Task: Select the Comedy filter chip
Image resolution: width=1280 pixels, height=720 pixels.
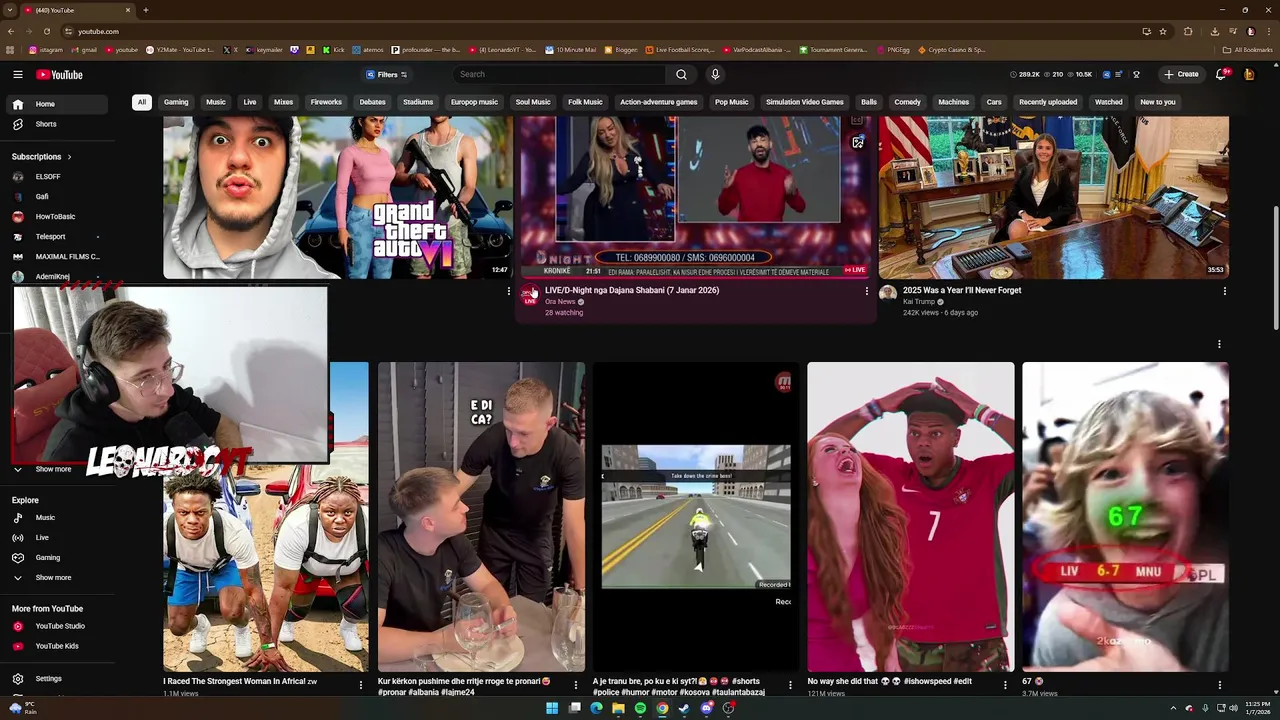Action: [907, 102]
